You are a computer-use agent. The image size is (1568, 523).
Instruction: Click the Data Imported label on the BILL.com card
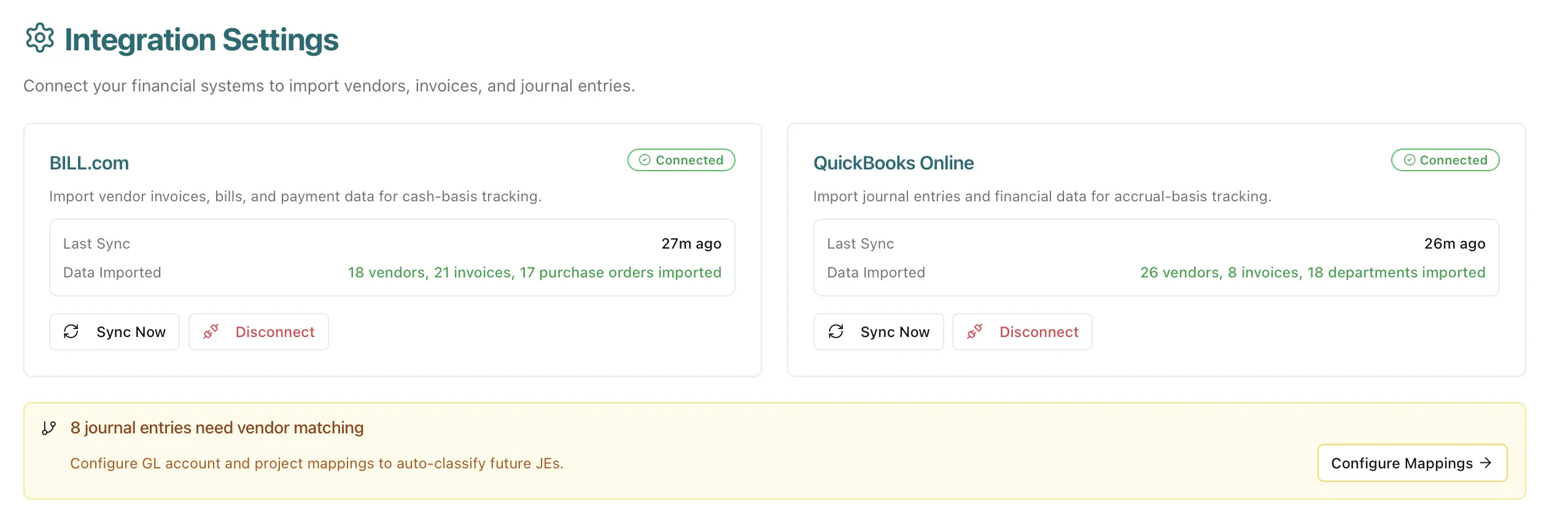[112, 273]
